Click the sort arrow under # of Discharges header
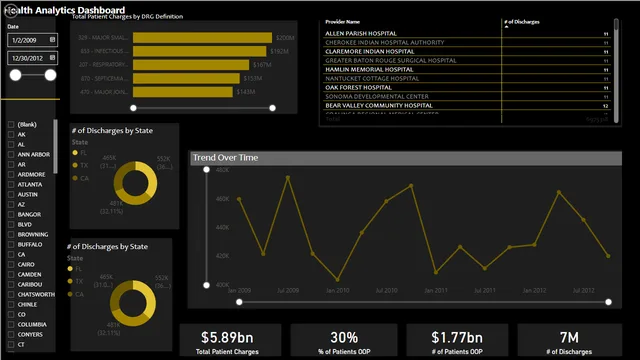 pyautogui.click(x=507, y=27)
